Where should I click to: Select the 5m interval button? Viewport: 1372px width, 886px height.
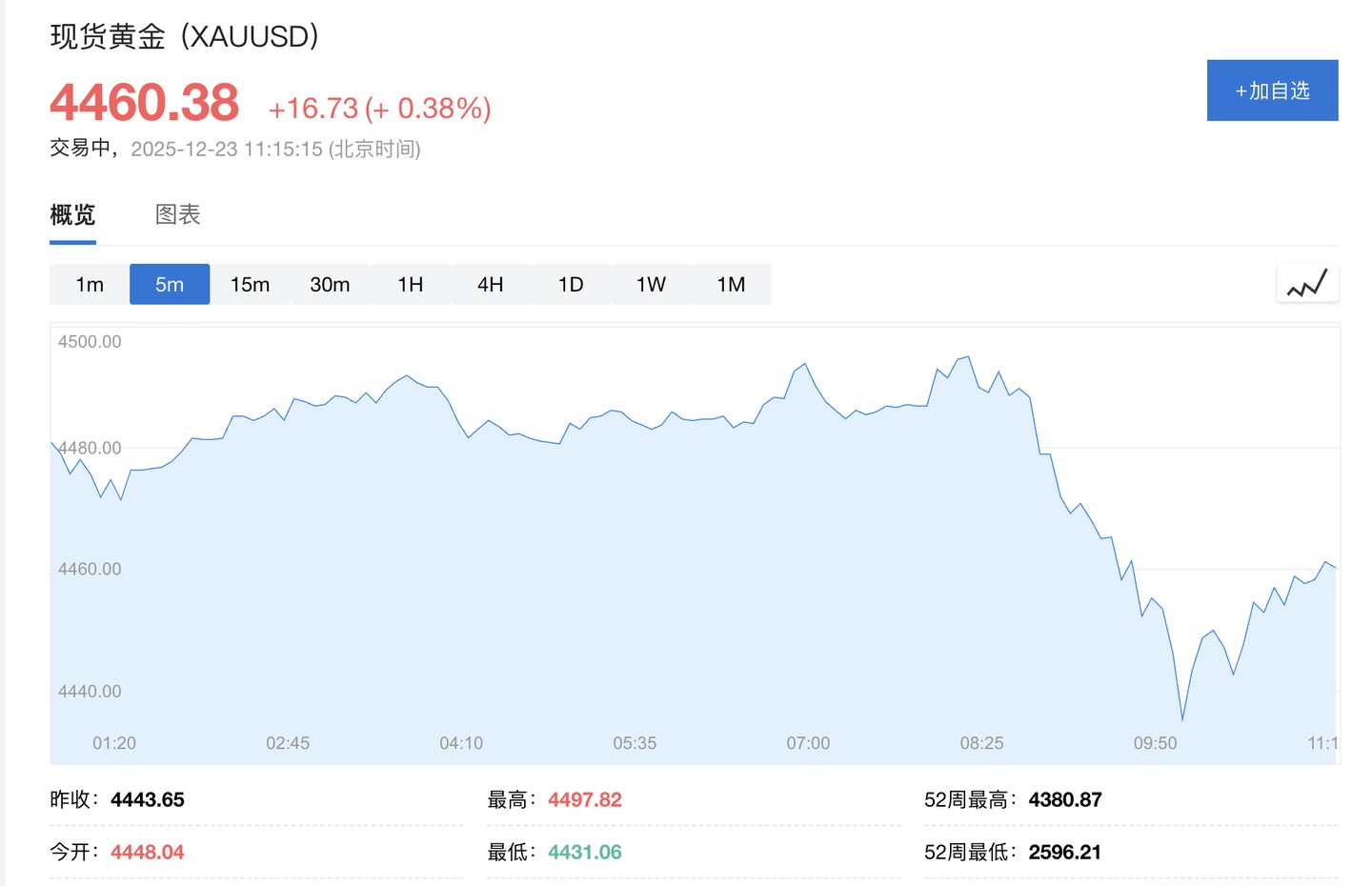(170, 285)
